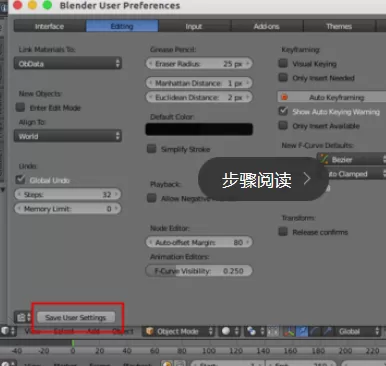Enable Only Insert Available checkbox
The height and width of the screenshot is (366, 386).
tap(283, 126)
